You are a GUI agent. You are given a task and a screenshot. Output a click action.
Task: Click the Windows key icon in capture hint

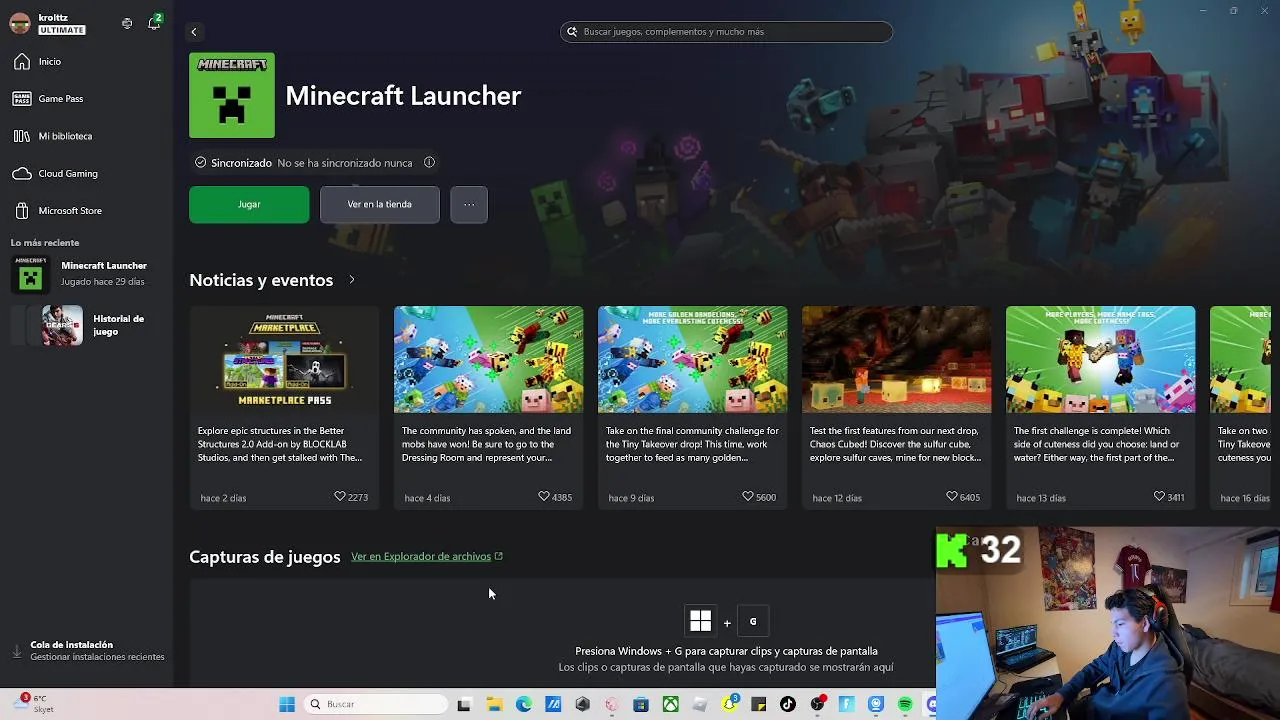click(701, 622)
